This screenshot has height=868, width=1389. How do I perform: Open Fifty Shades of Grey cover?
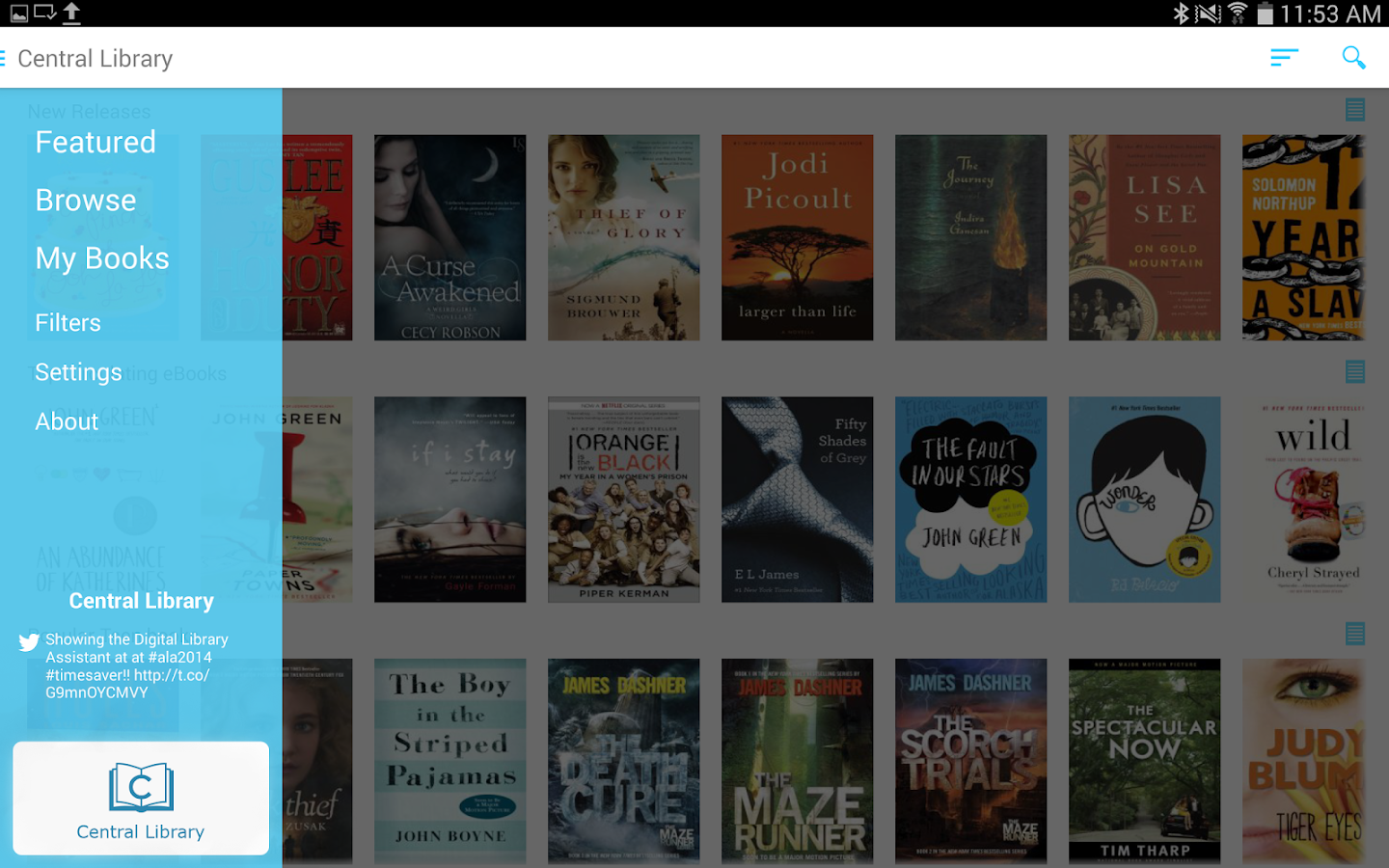798,500
